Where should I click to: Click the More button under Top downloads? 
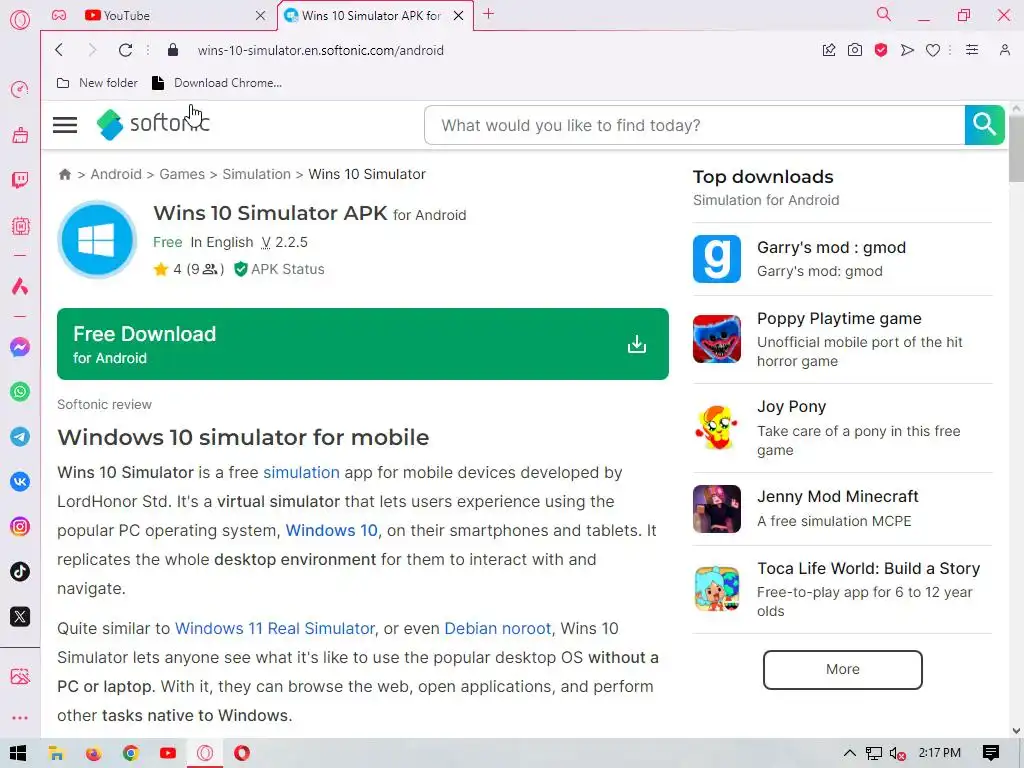[842, 669]
